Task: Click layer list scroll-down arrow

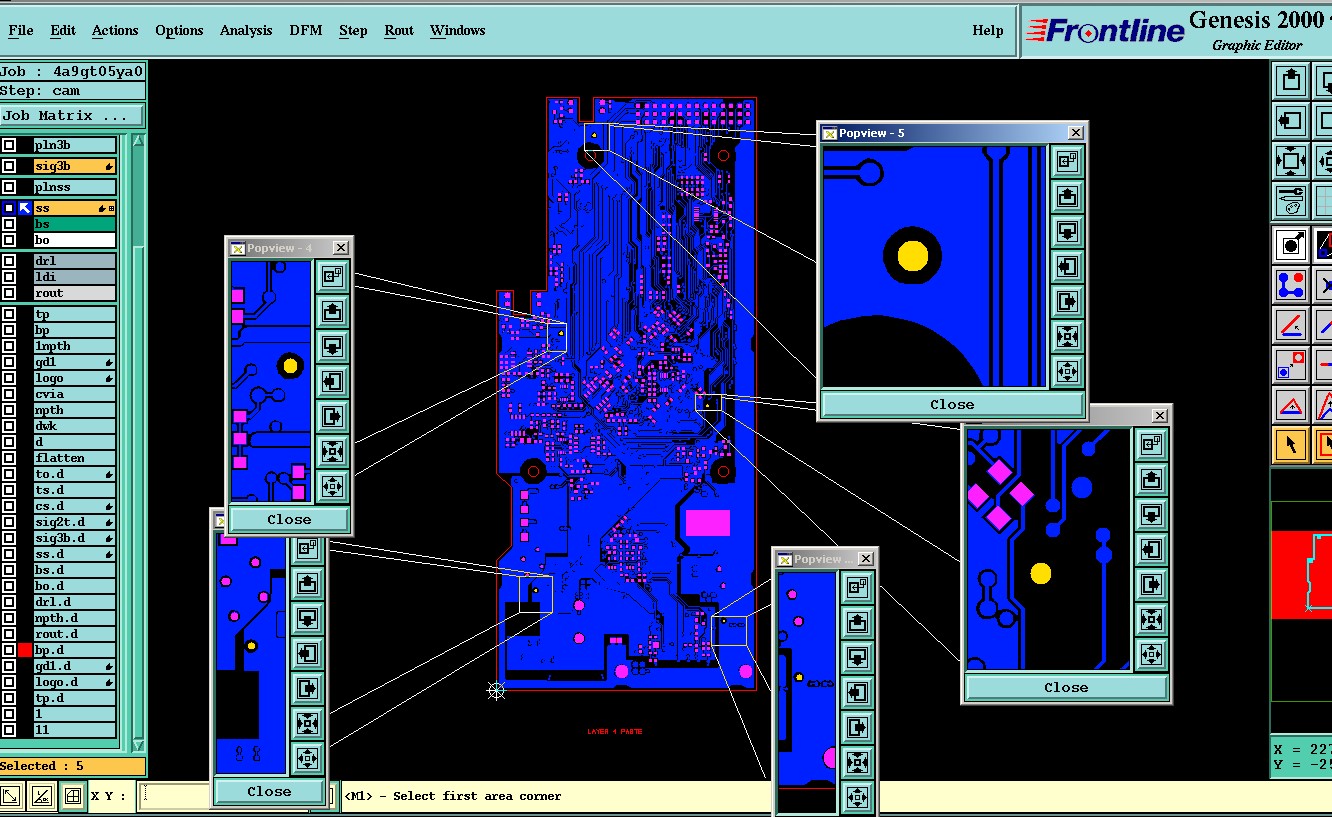Action: click(x=138, y=745)
